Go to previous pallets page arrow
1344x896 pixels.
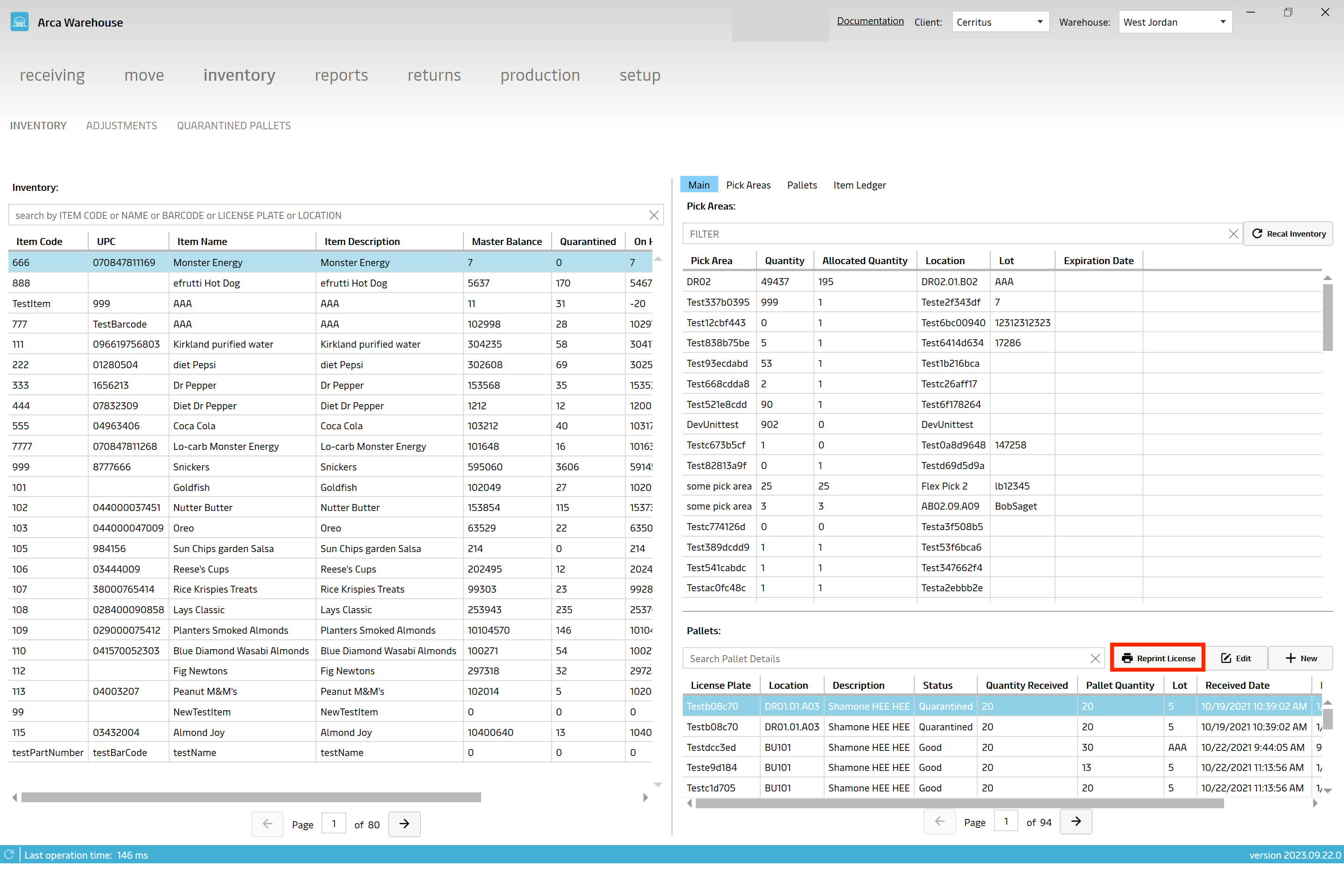point(939,821)
